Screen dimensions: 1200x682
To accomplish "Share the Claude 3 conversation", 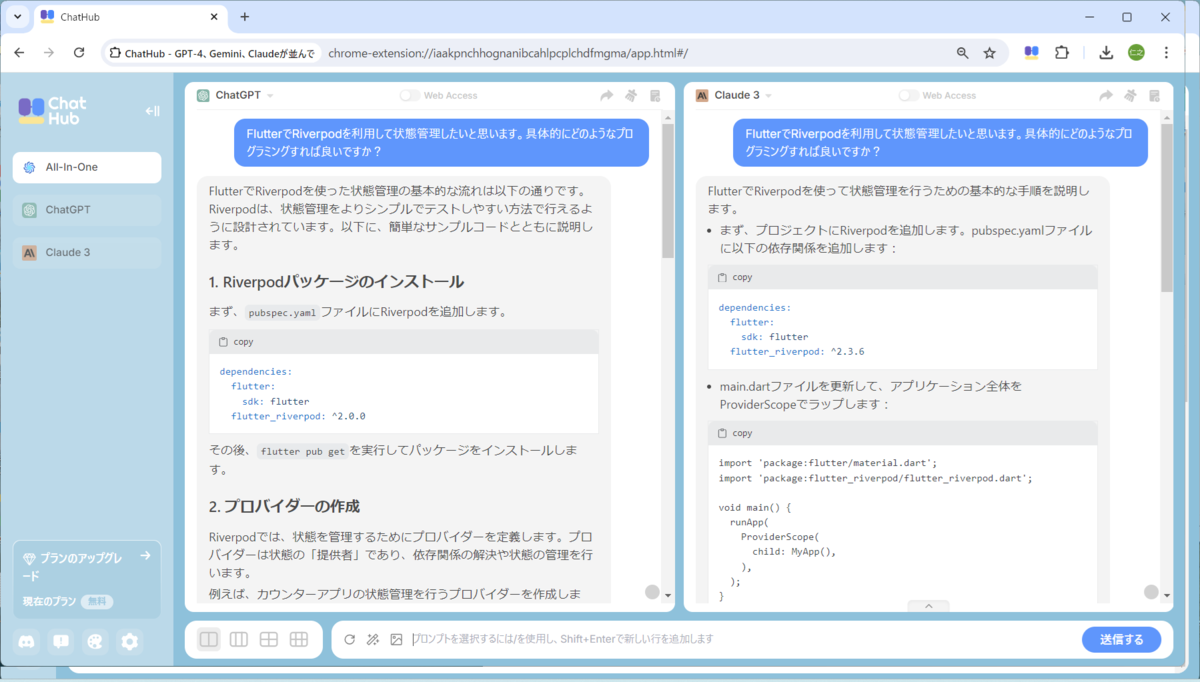I will coord(1105,95).
